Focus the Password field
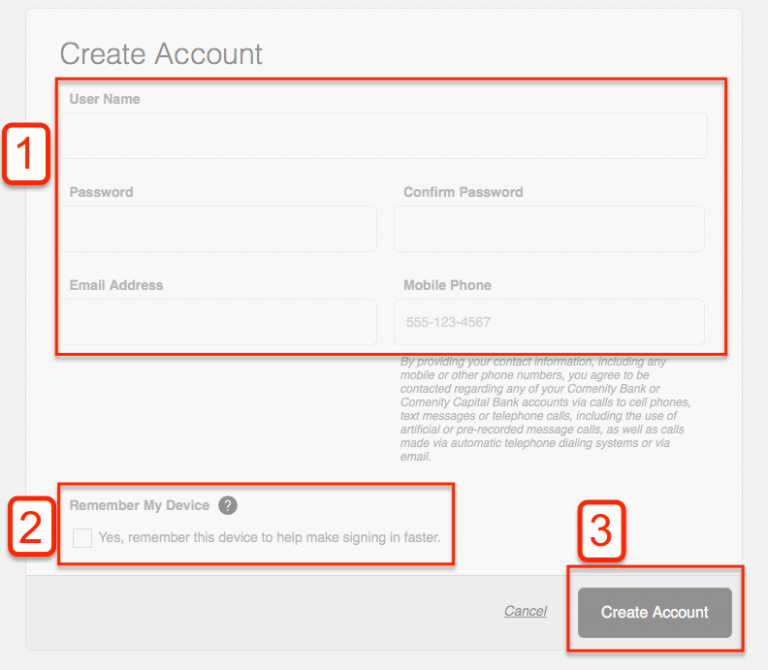The image size is (768, 670). [218, 229]
